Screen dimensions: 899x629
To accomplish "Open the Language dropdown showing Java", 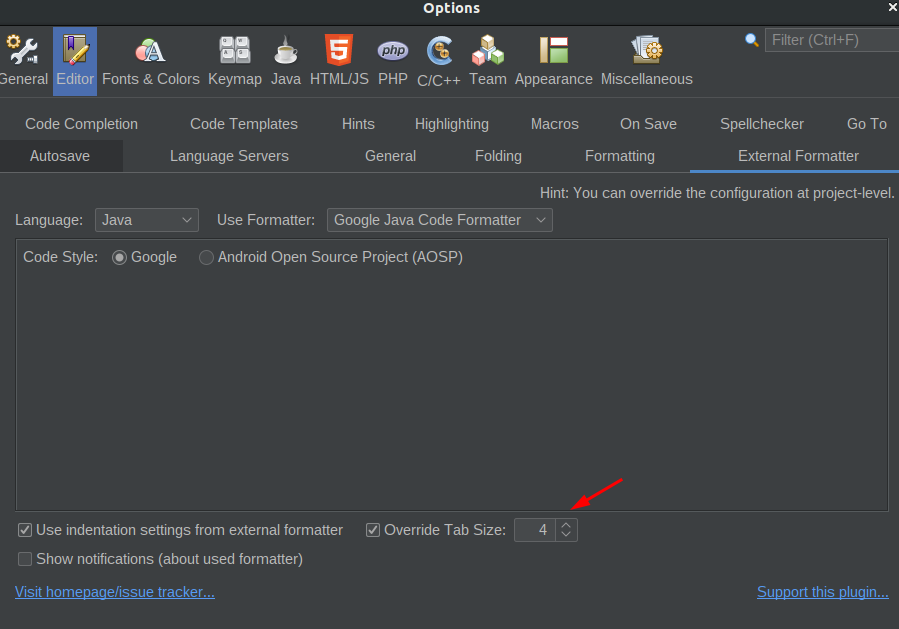I will coord(146,220).
